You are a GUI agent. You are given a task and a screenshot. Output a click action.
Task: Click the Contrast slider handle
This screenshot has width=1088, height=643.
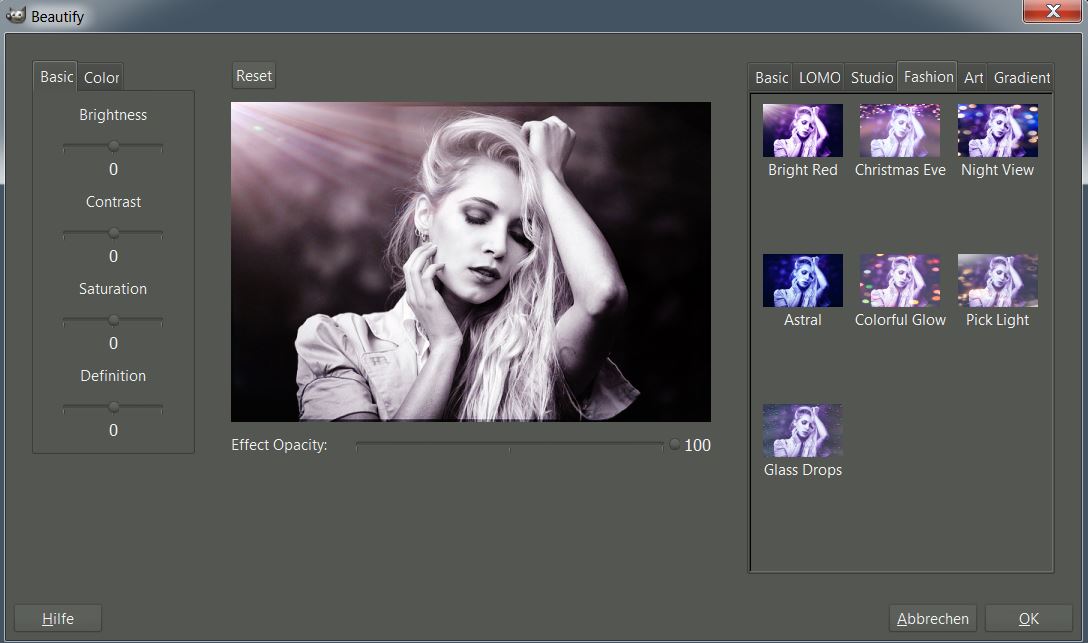pos(113,233)
